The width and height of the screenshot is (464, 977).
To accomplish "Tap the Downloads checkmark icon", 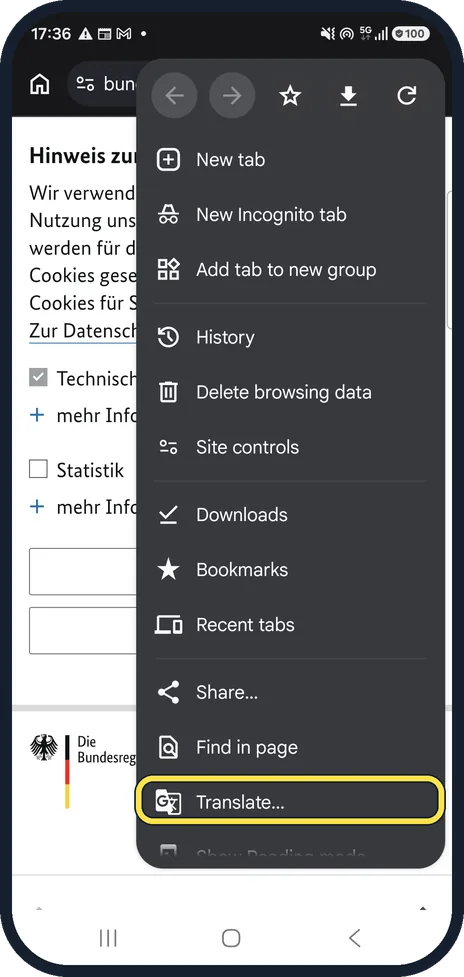I will click(x=168, y=515).
